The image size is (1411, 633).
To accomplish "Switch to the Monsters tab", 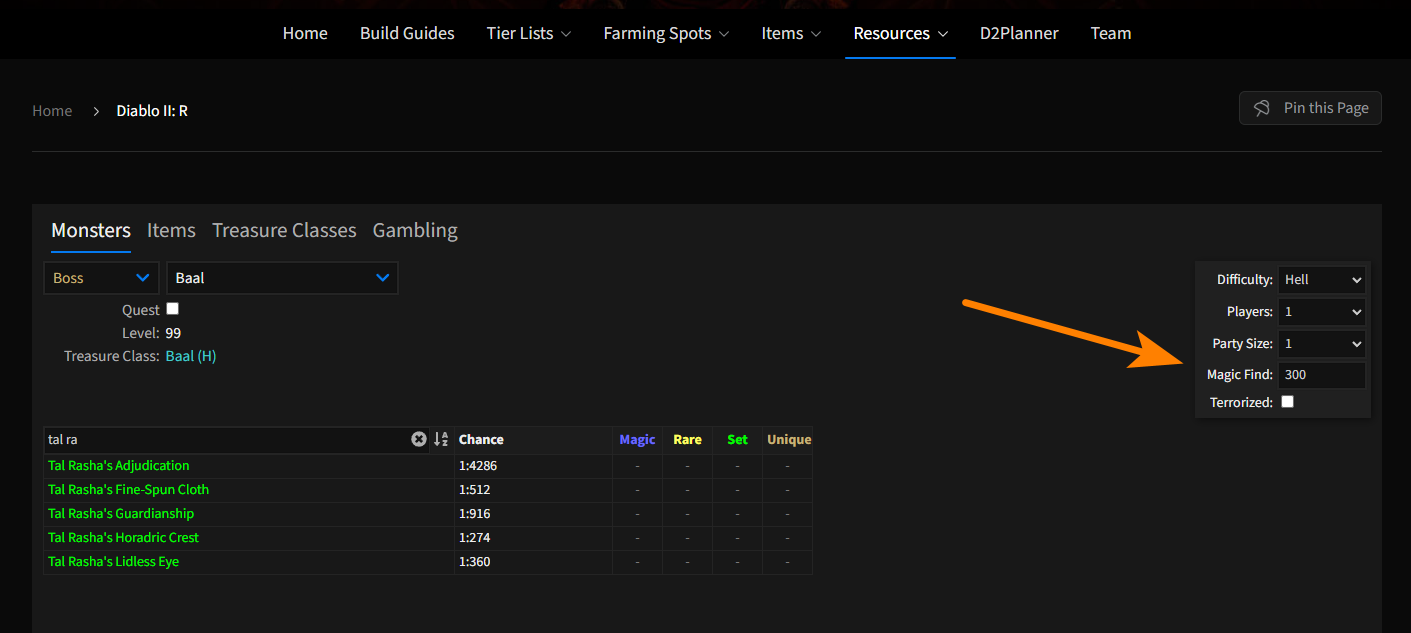I will tap(91, 231).
